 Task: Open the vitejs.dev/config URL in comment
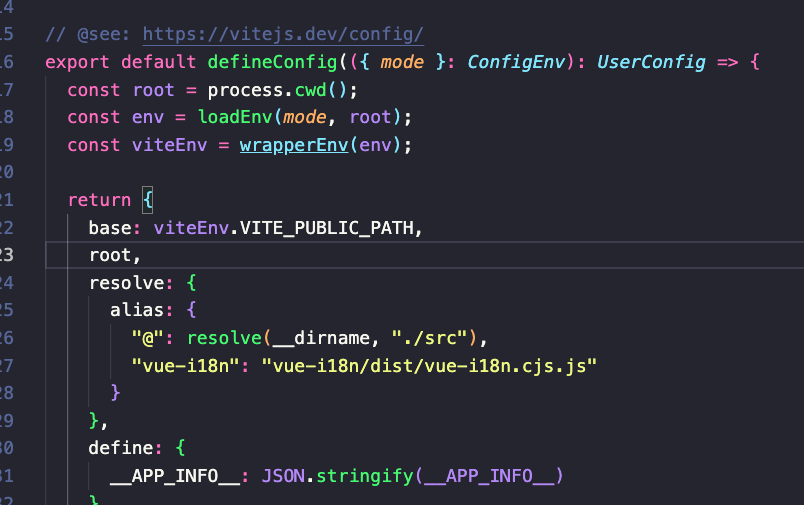(283, 35)
